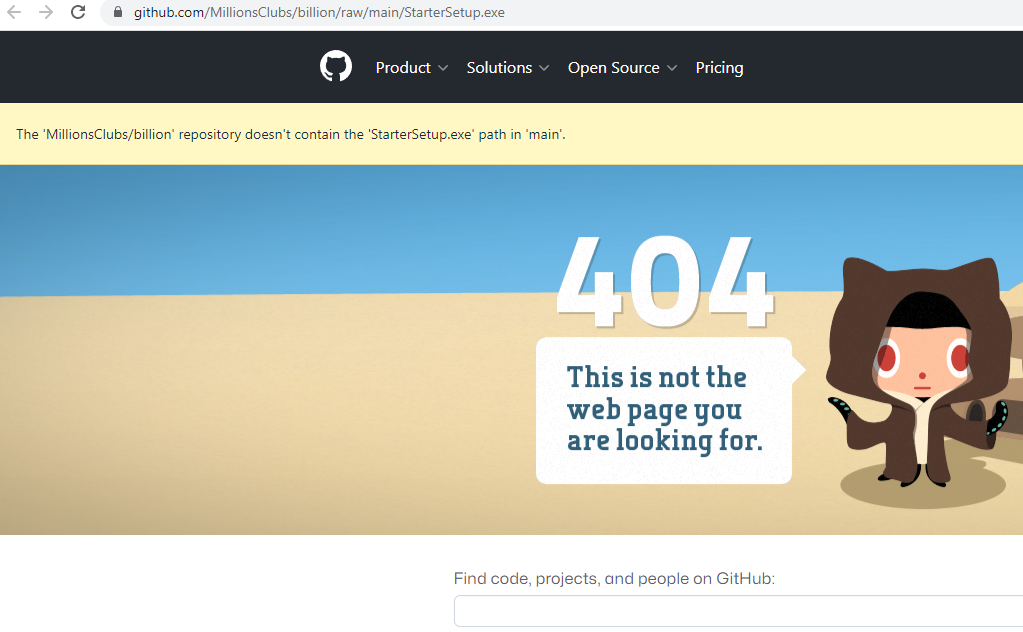The width and height of the screenshot is (1023, 632).
Task: View site security via padlock icon
Action: (118, 12)
